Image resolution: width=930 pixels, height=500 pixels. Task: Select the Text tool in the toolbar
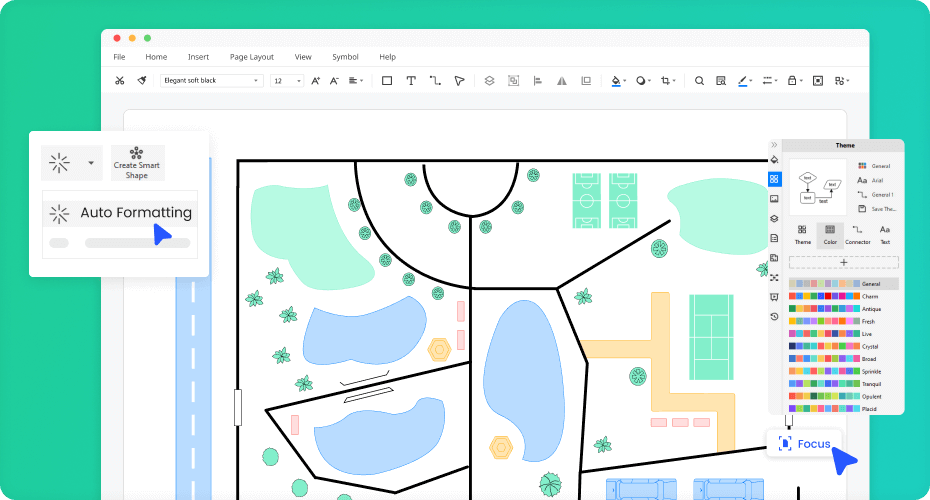point(411,81)
